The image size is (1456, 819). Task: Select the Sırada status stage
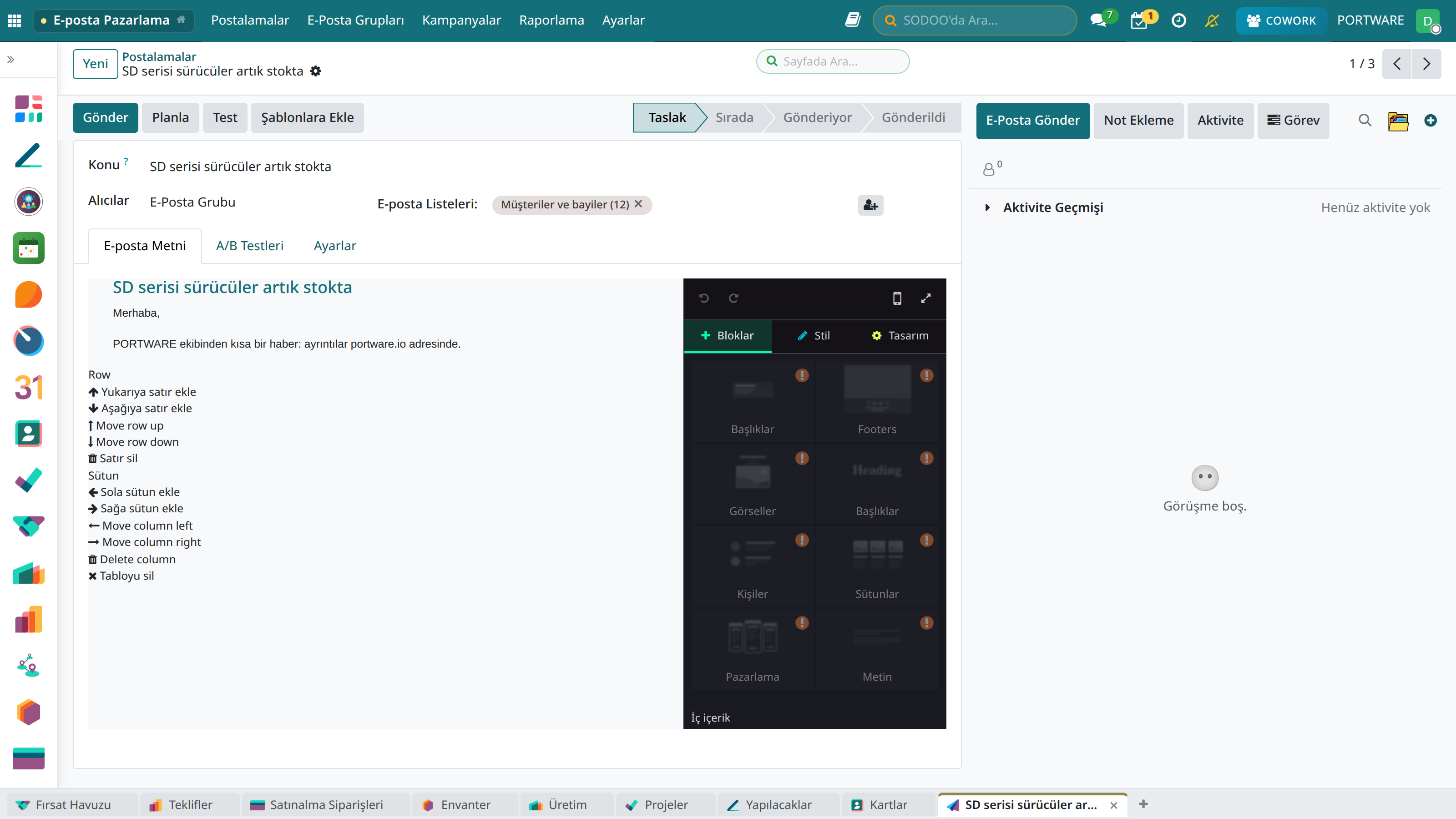(x=734, y=117)
